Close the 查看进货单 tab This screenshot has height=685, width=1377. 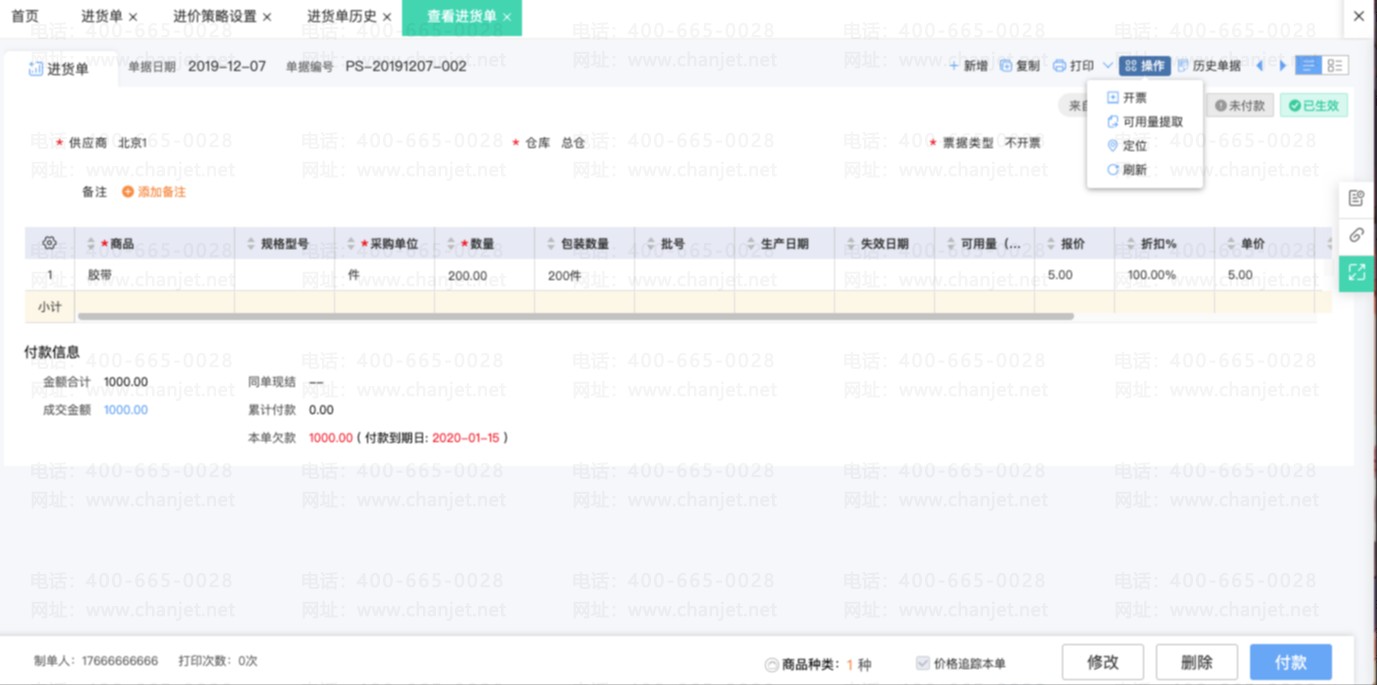coord(507,17)
